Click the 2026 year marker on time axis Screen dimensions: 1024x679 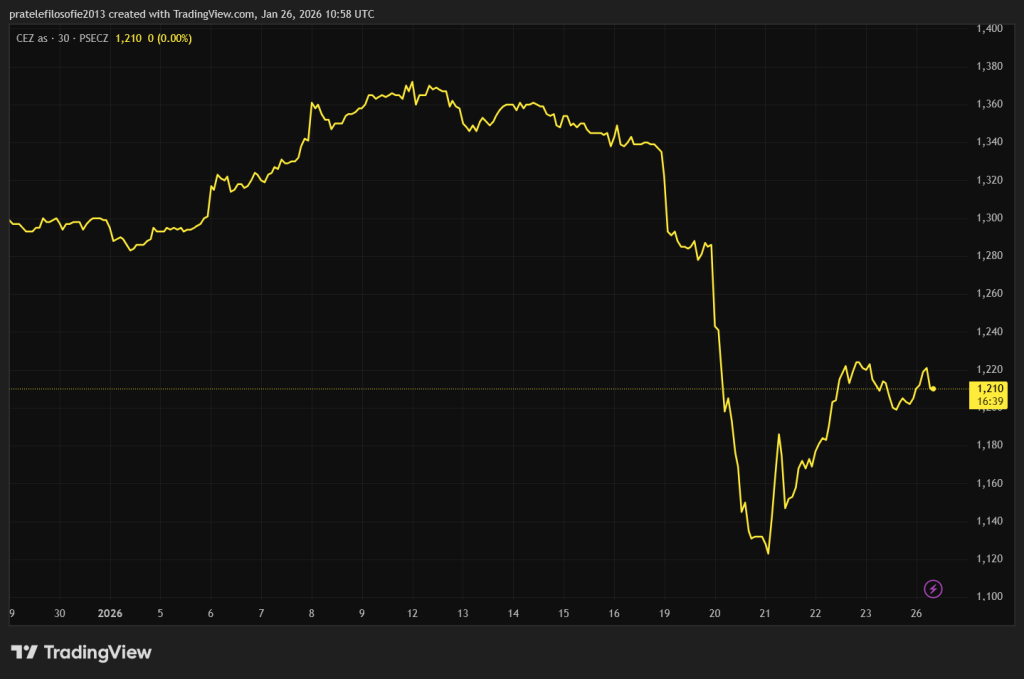[110, 614]
